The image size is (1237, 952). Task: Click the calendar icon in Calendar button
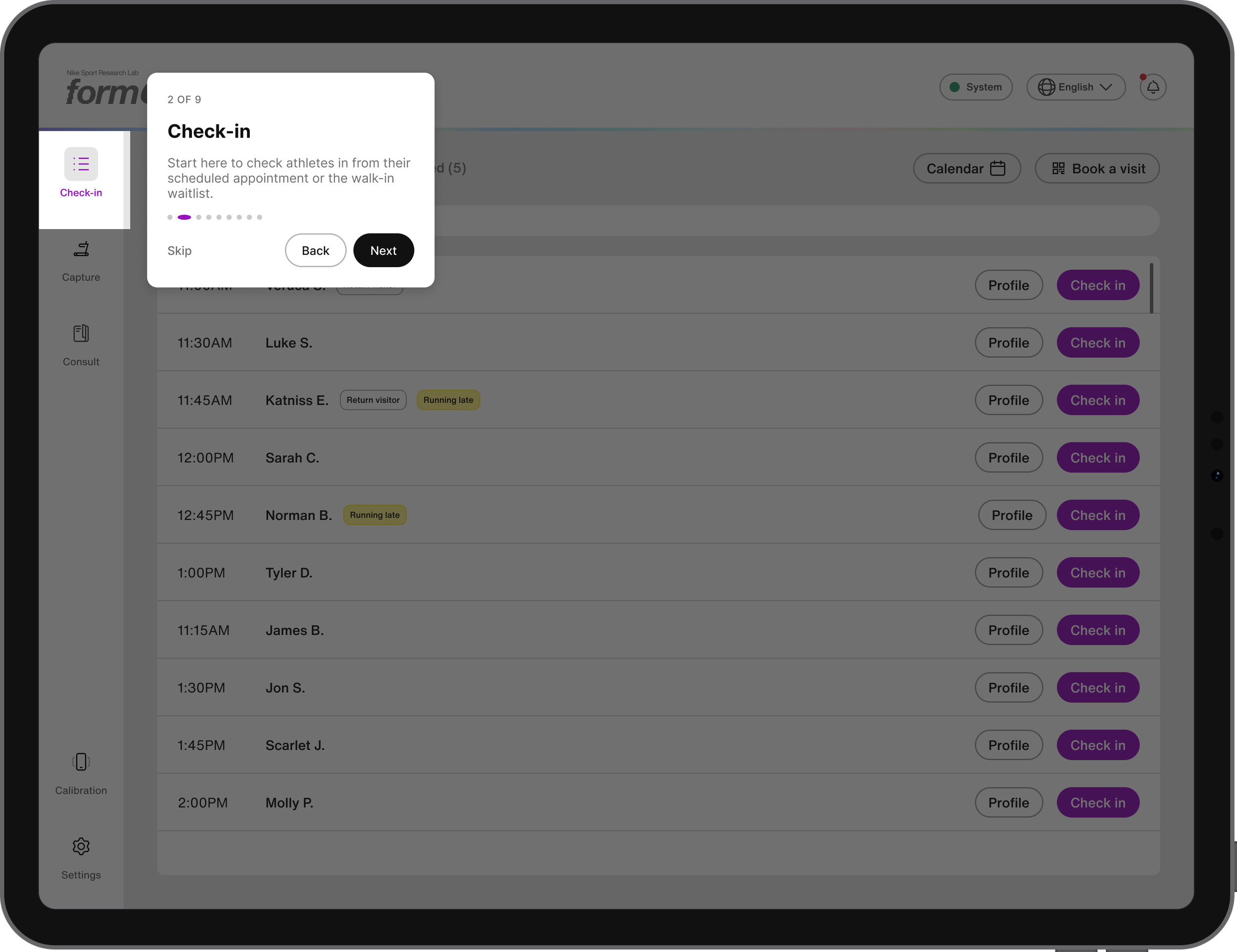pos(998,168)
